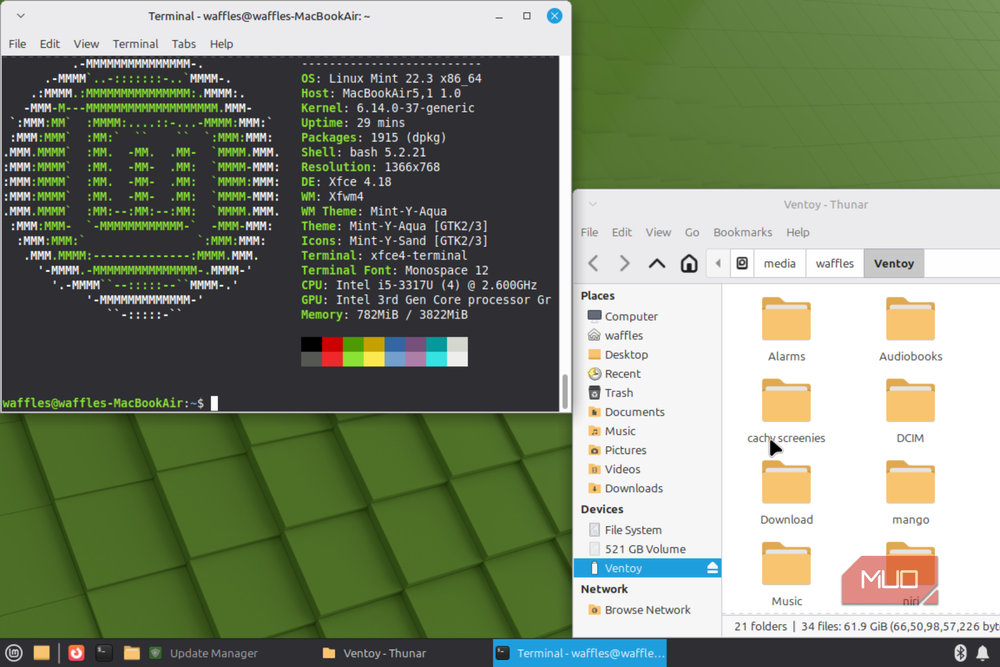Open notifications bell in system tray

click(983, 653)
